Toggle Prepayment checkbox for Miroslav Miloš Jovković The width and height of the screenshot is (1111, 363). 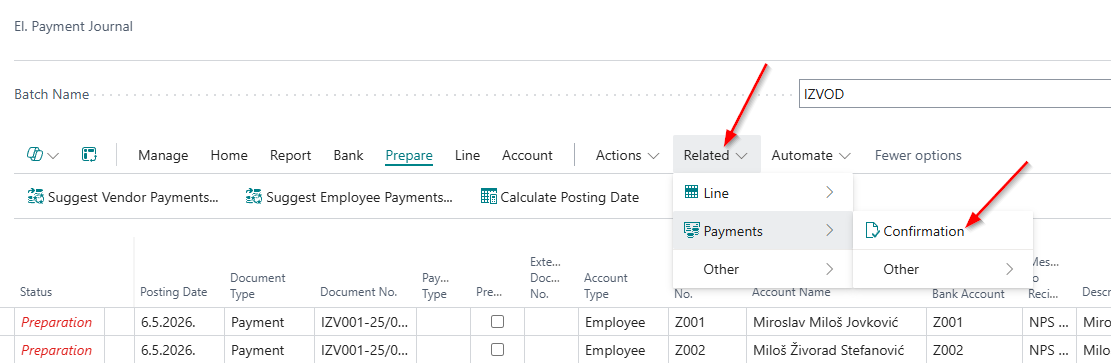[497, 322]
